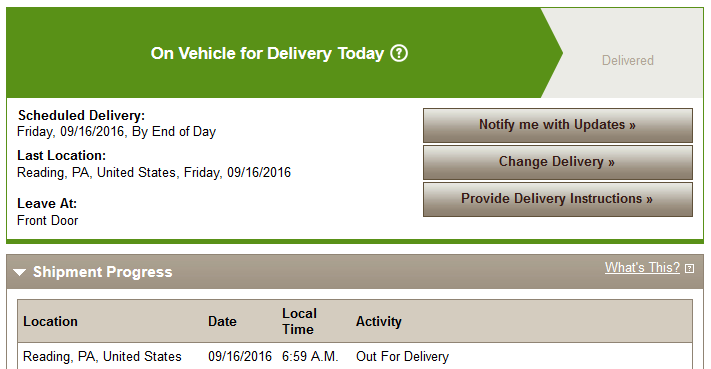
Task: Click Notify me with Updates button
Action: point(558,125)
